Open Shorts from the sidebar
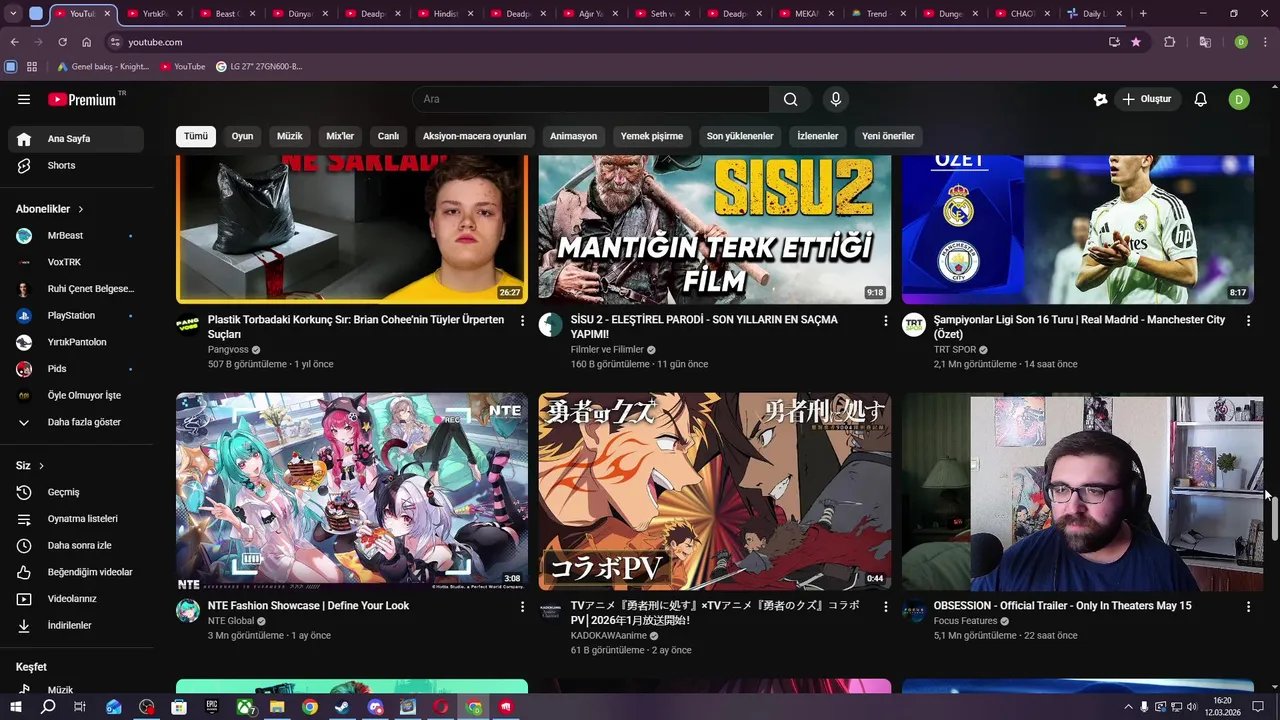The width and height of the screenshot is (1280, 720). point(76,165)
